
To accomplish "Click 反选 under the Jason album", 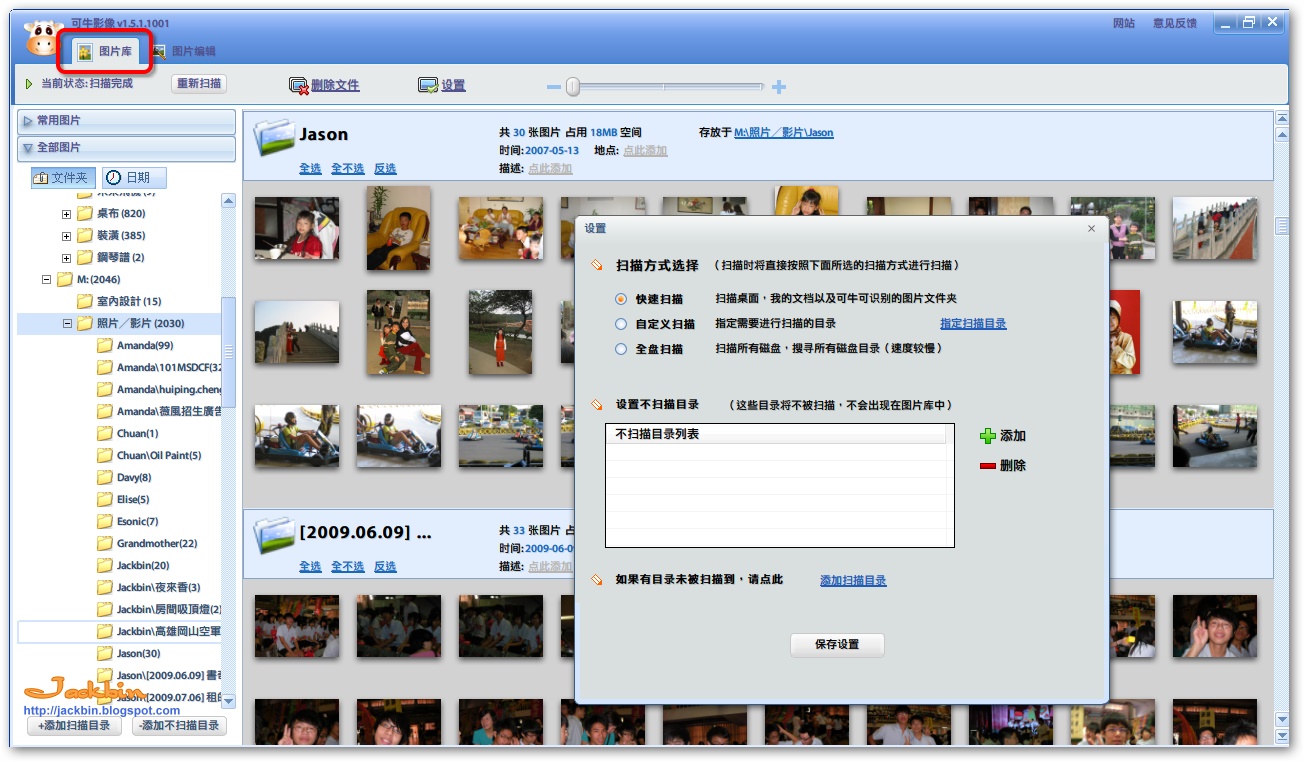I will coord(385,169).
